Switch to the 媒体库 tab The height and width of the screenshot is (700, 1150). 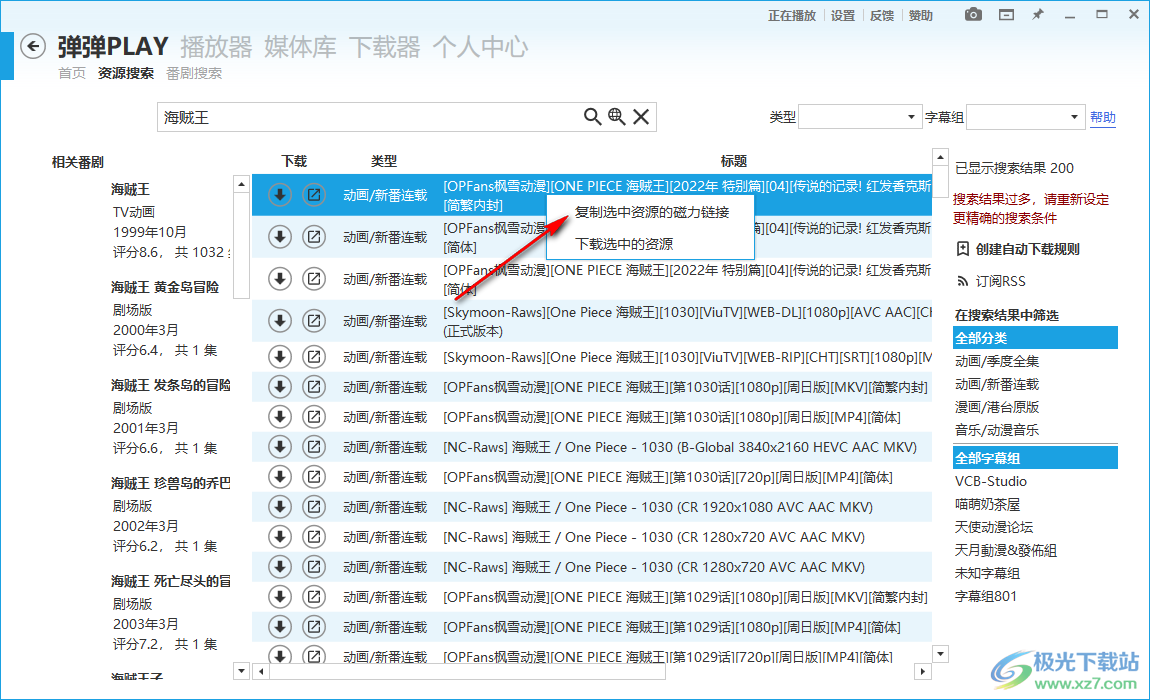point(300,47)
